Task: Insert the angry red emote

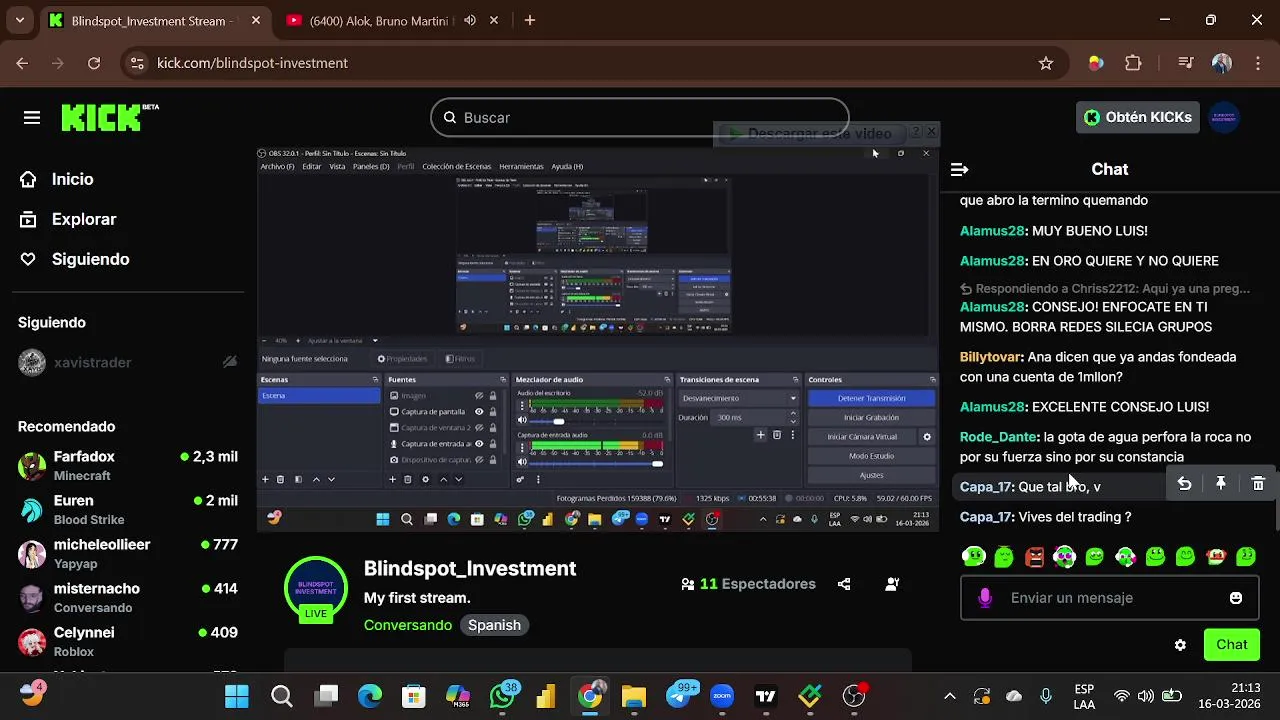Action: click(1034, 557)
